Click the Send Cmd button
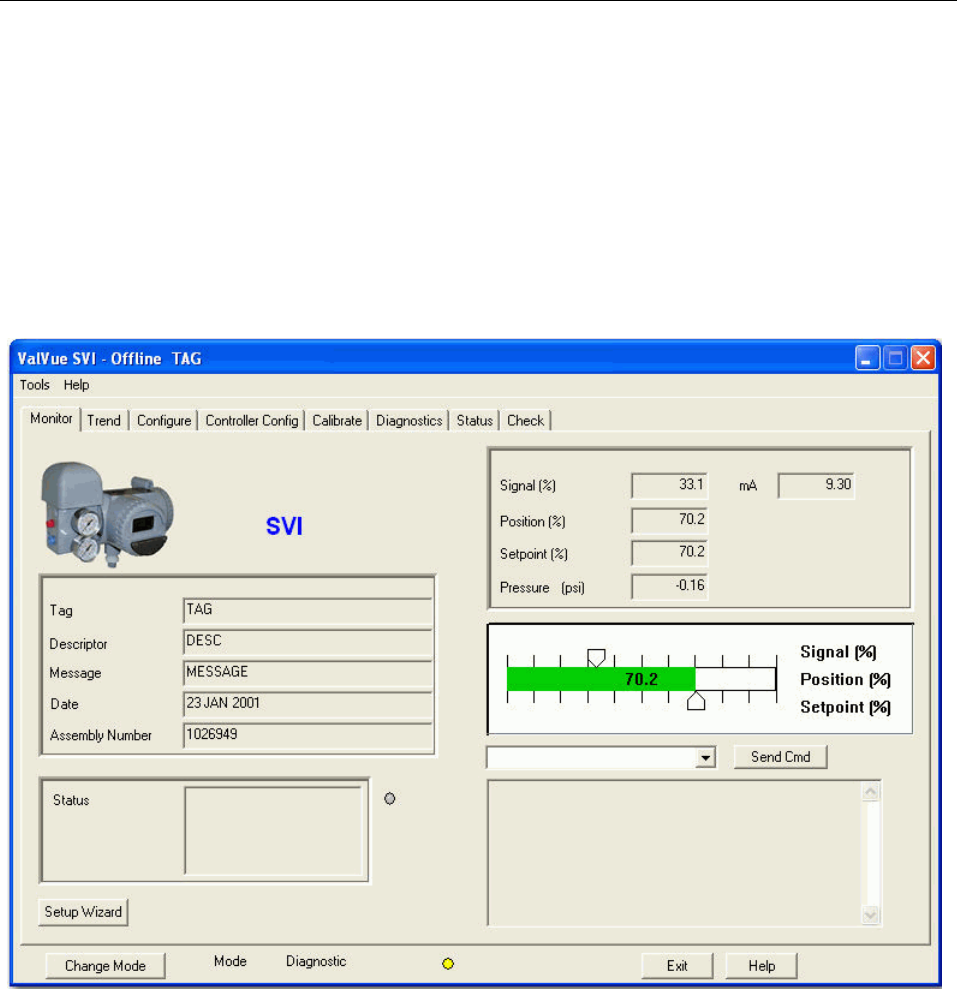957x989 pixels. 780,757
